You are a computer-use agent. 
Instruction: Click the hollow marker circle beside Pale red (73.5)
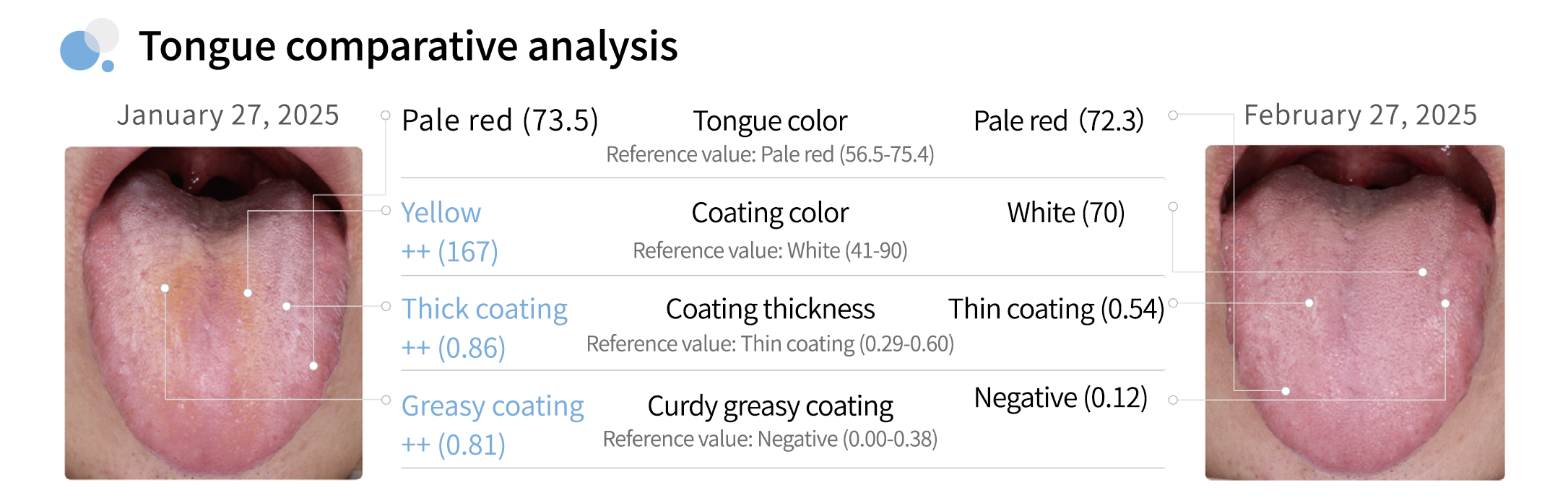[386, 115]
